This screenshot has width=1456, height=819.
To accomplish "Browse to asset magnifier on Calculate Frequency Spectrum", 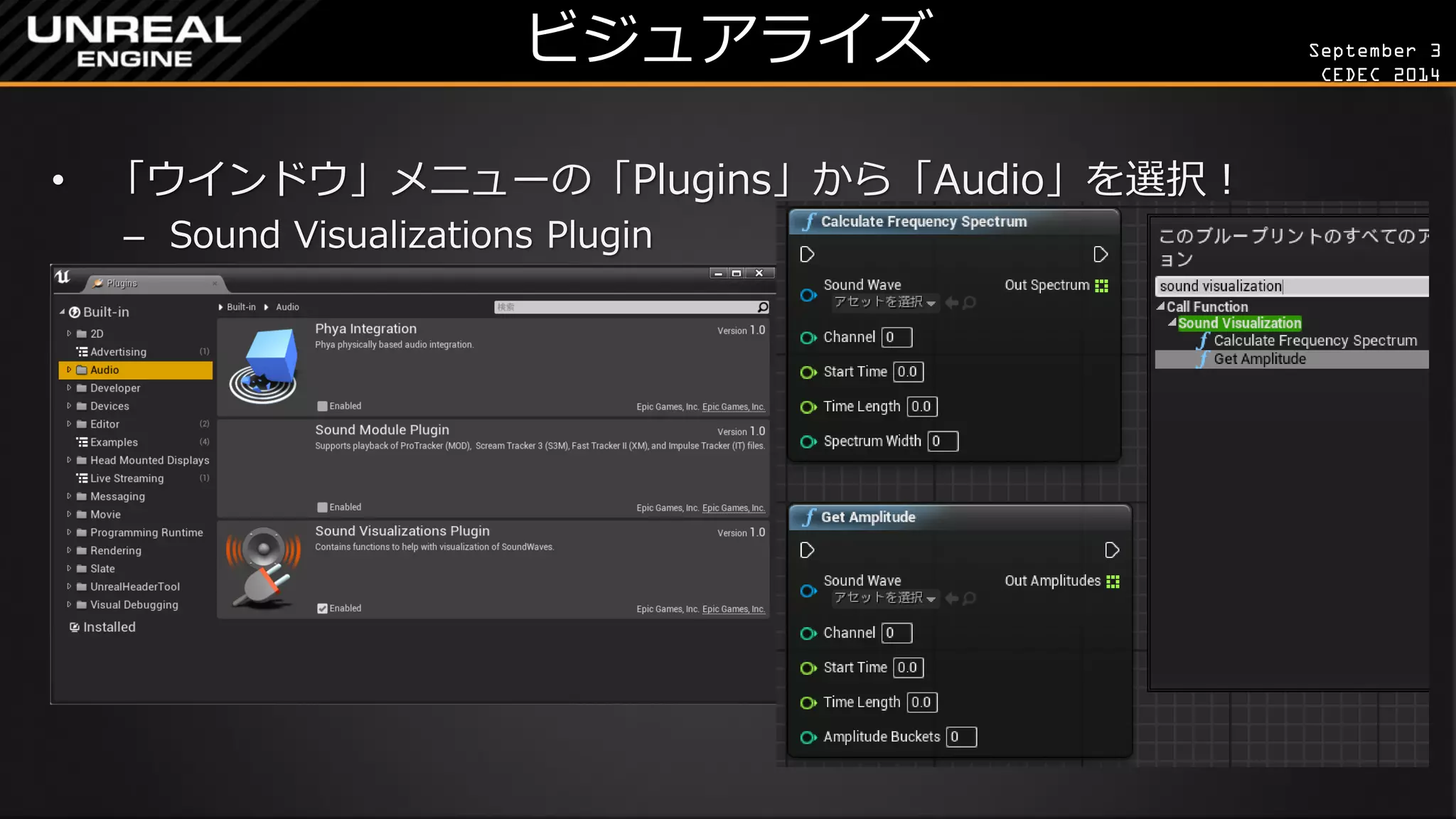I will (969, 303).
